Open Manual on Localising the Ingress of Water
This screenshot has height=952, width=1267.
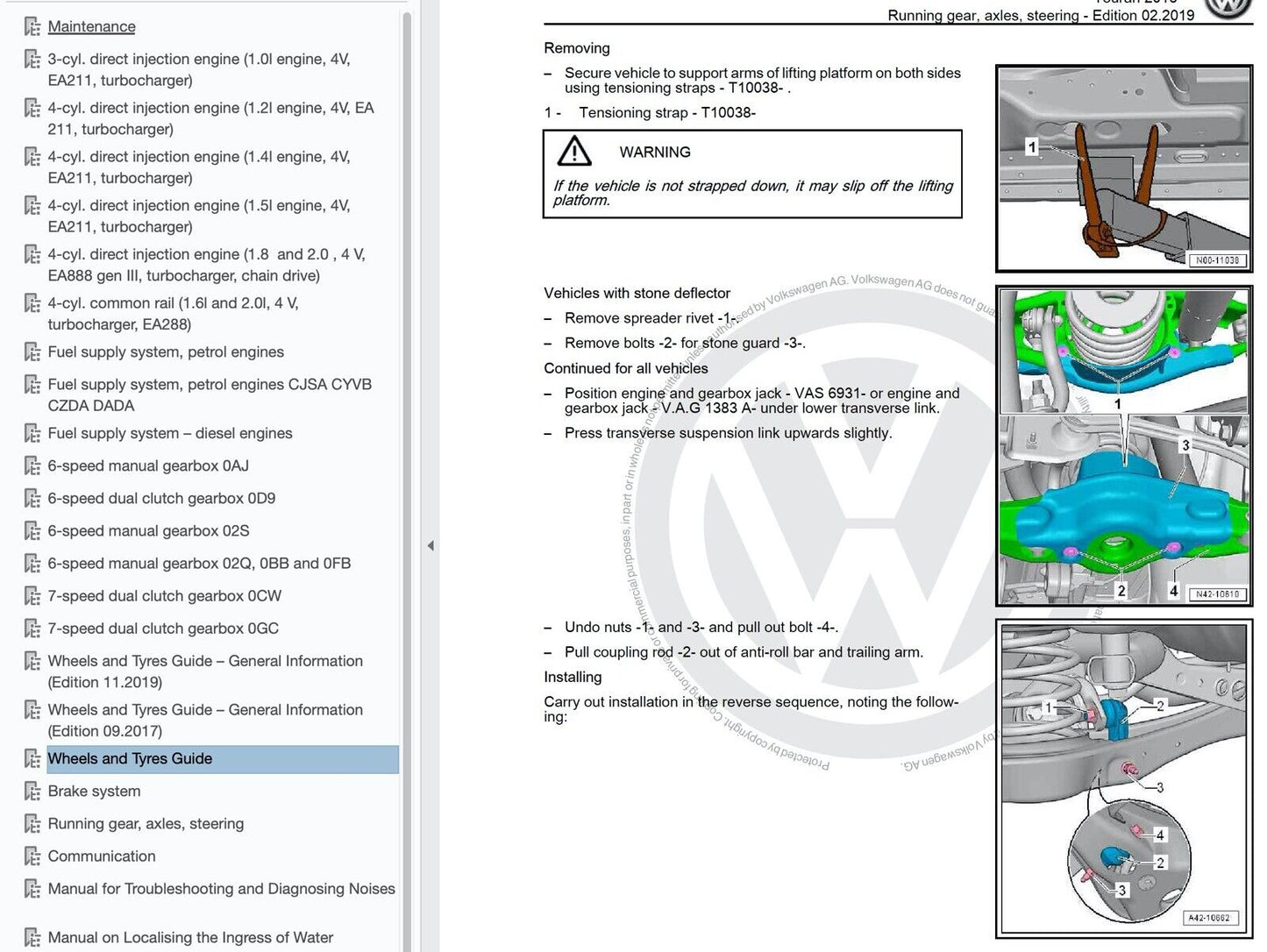coord(190,937)
